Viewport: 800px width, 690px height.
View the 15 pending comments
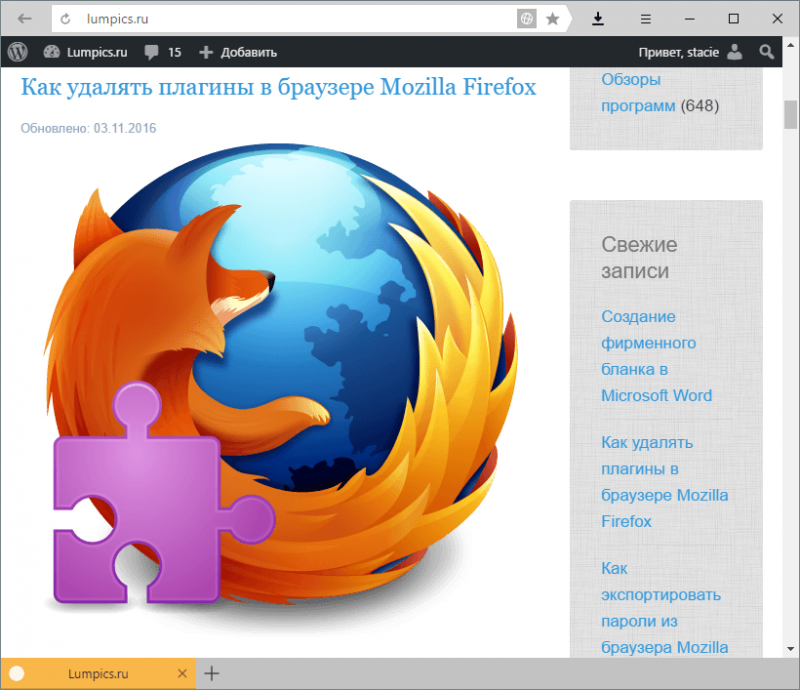click(x=163, y=52)
